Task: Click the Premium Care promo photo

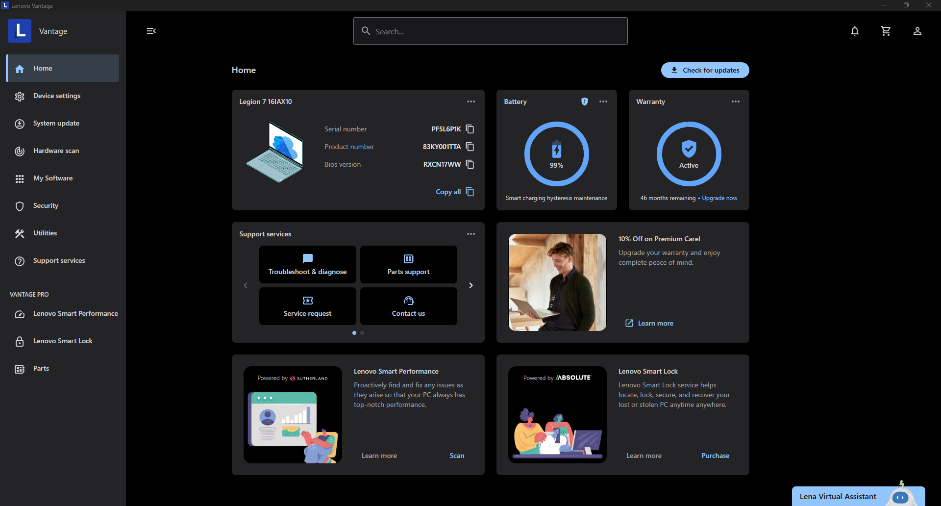Action: click(x=558, y=283)
